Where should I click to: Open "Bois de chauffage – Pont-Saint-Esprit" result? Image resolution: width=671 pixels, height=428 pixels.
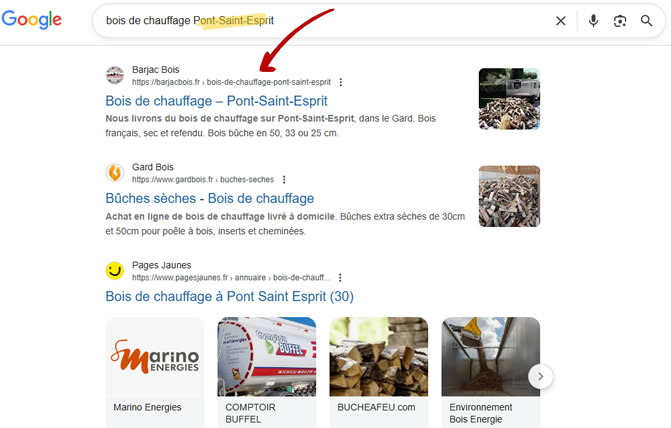click(216, 101)
